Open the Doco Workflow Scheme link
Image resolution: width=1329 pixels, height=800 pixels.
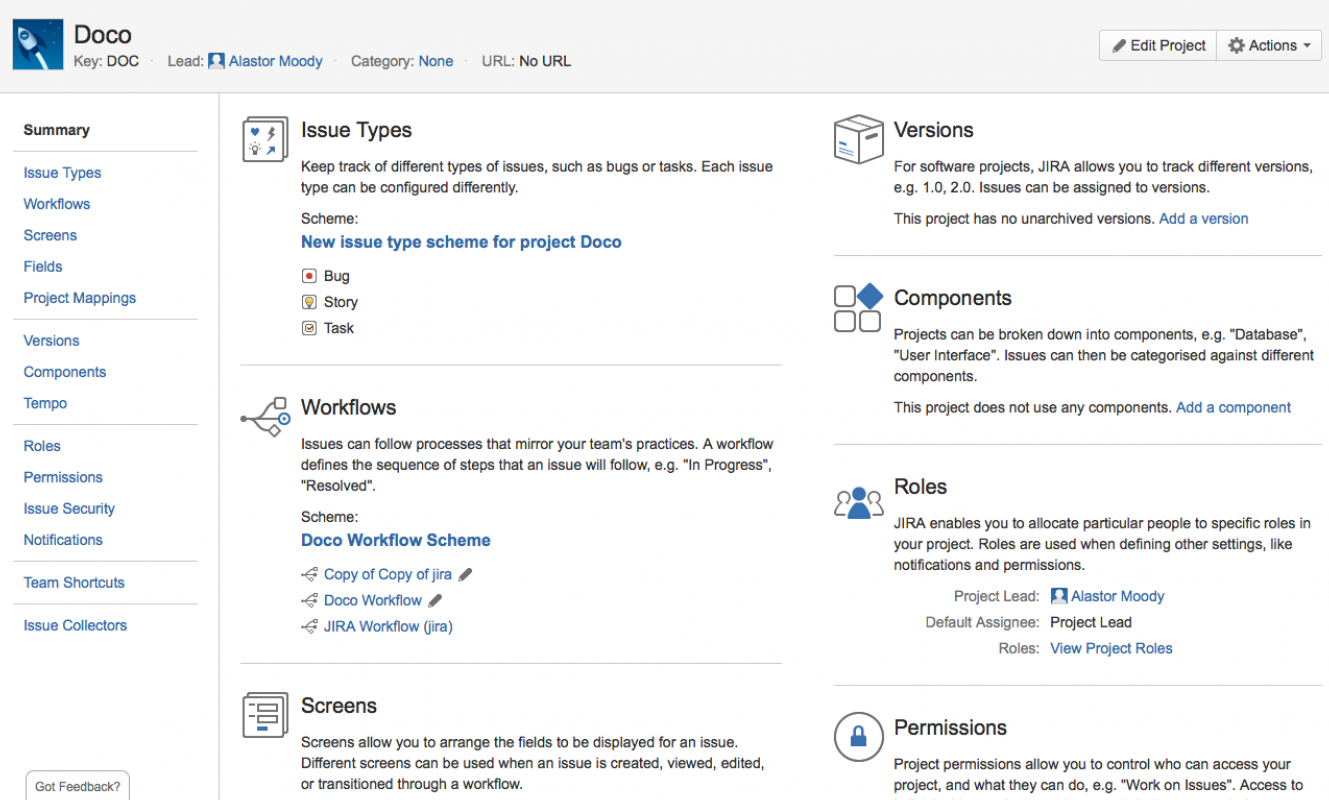click(x=396, y=540)
